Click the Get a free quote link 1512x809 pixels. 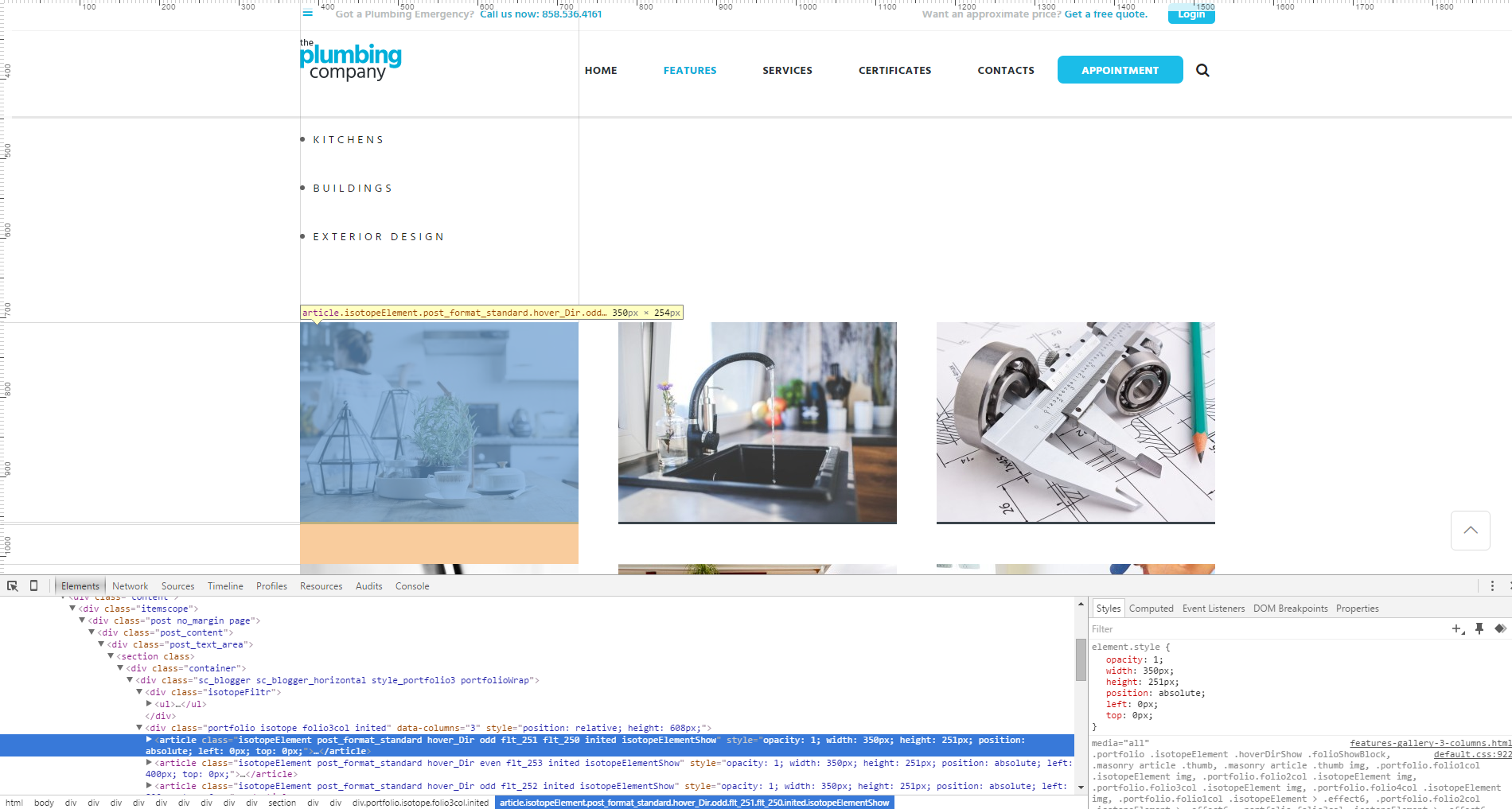[1105, 14]
